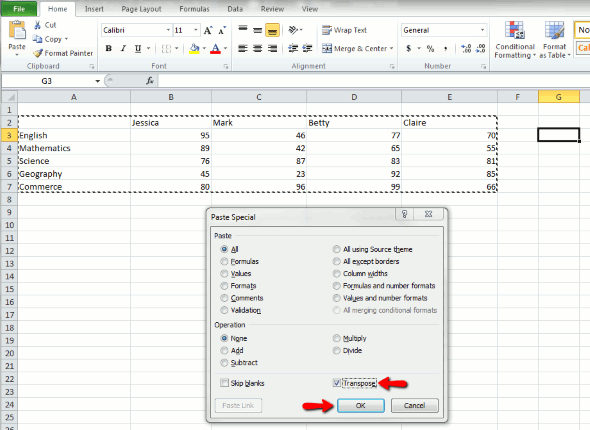The height and width of the screenshot is (430, 590).
Task: Click Merge & Center button
Action: [x=354, y=48]
